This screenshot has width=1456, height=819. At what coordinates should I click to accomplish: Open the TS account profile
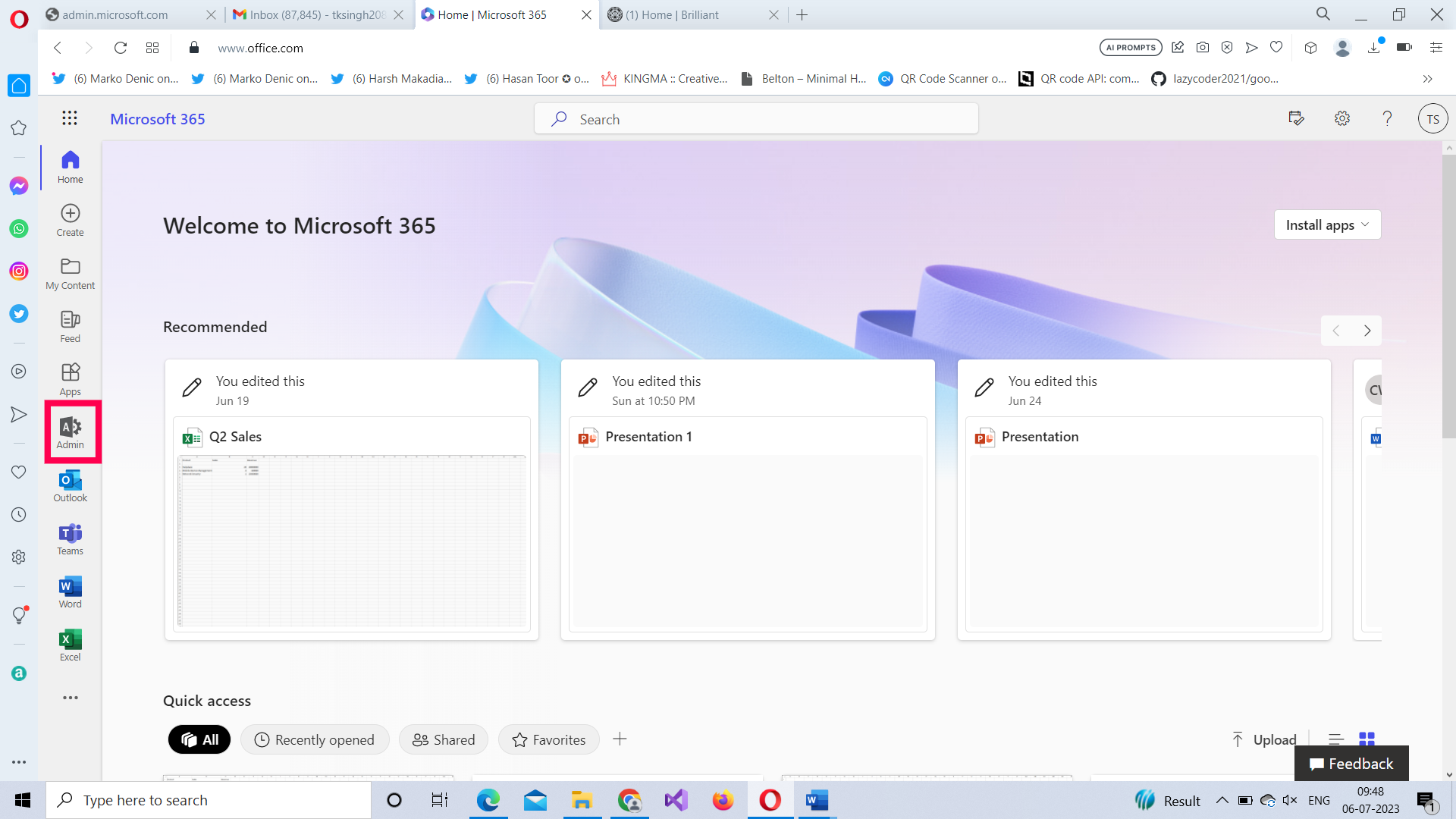click(x=1432, y=119)
